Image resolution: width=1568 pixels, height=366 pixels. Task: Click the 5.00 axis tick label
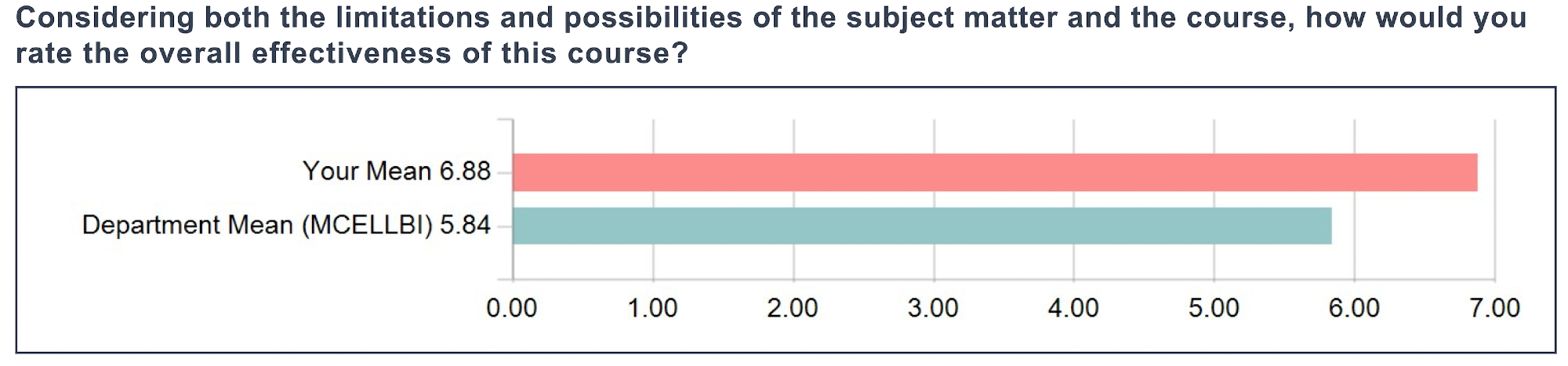(1214, 308)
